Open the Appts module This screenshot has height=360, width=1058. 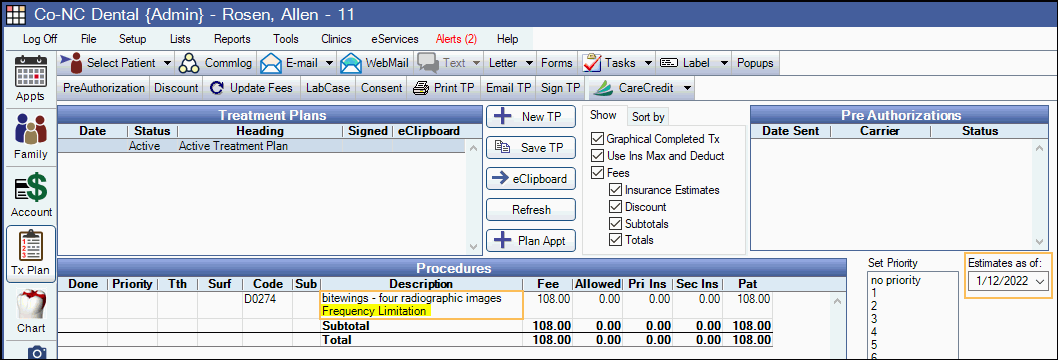click(x=30, y=78)
